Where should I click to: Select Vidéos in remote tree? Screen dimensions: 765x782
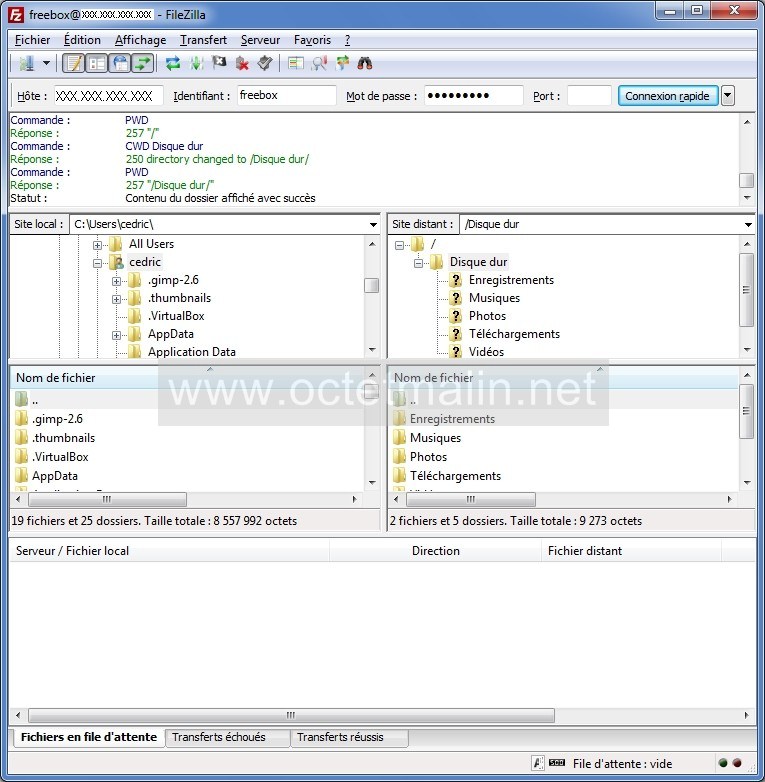pos(486,352)
